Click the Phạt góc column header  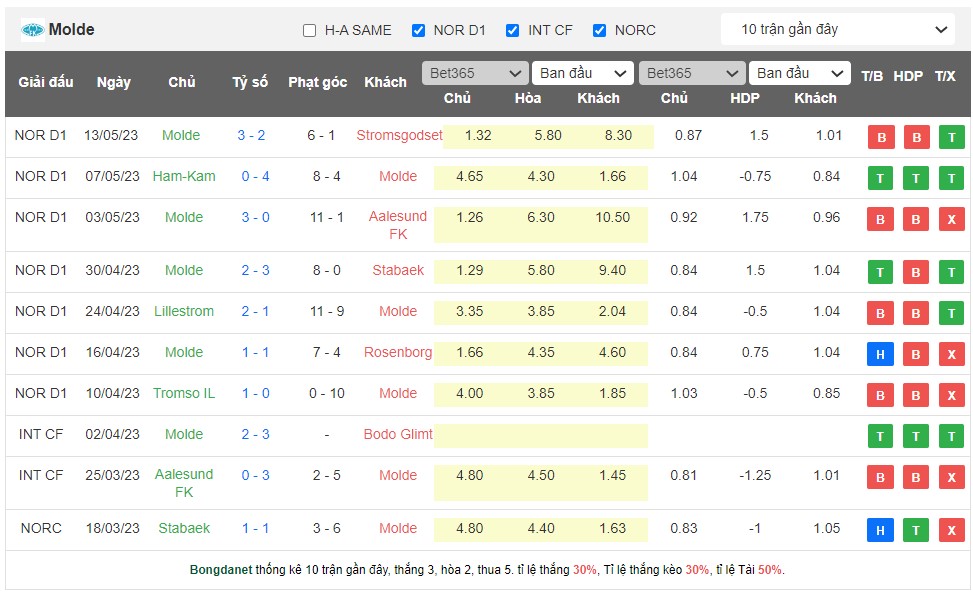[318, 82]
